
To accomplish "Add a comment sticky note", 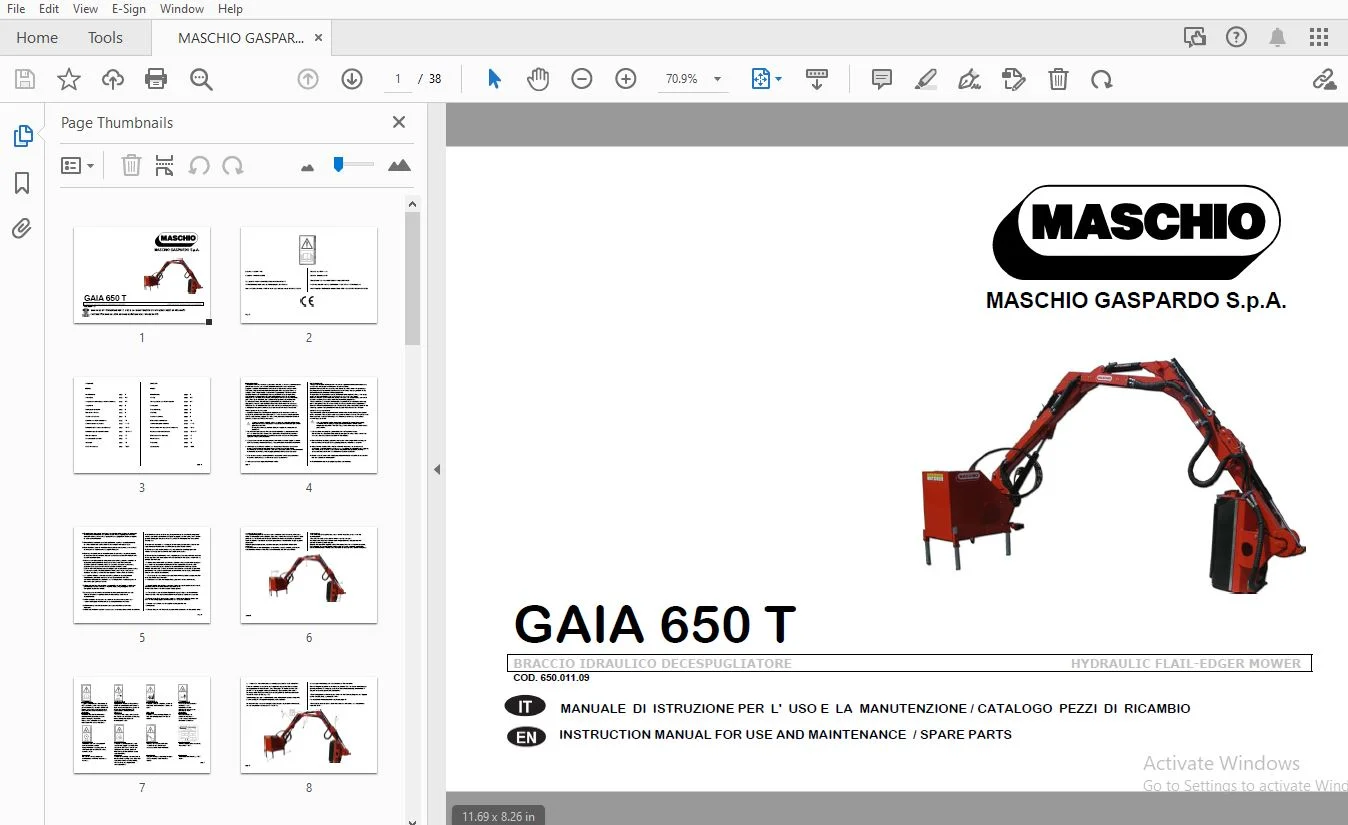I will pos(881,79).
